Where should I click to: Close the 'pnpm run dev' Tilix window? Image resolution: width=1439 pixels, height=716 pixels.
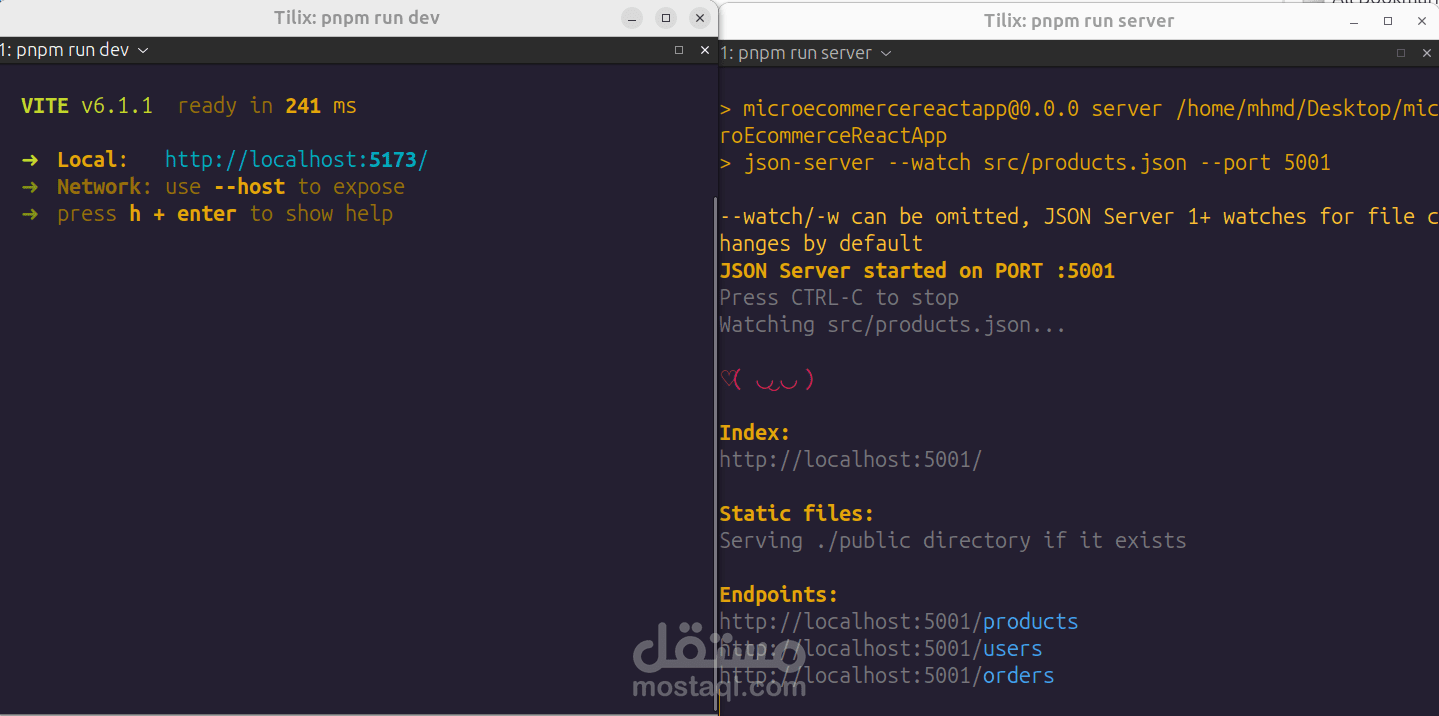coord(701,18)
